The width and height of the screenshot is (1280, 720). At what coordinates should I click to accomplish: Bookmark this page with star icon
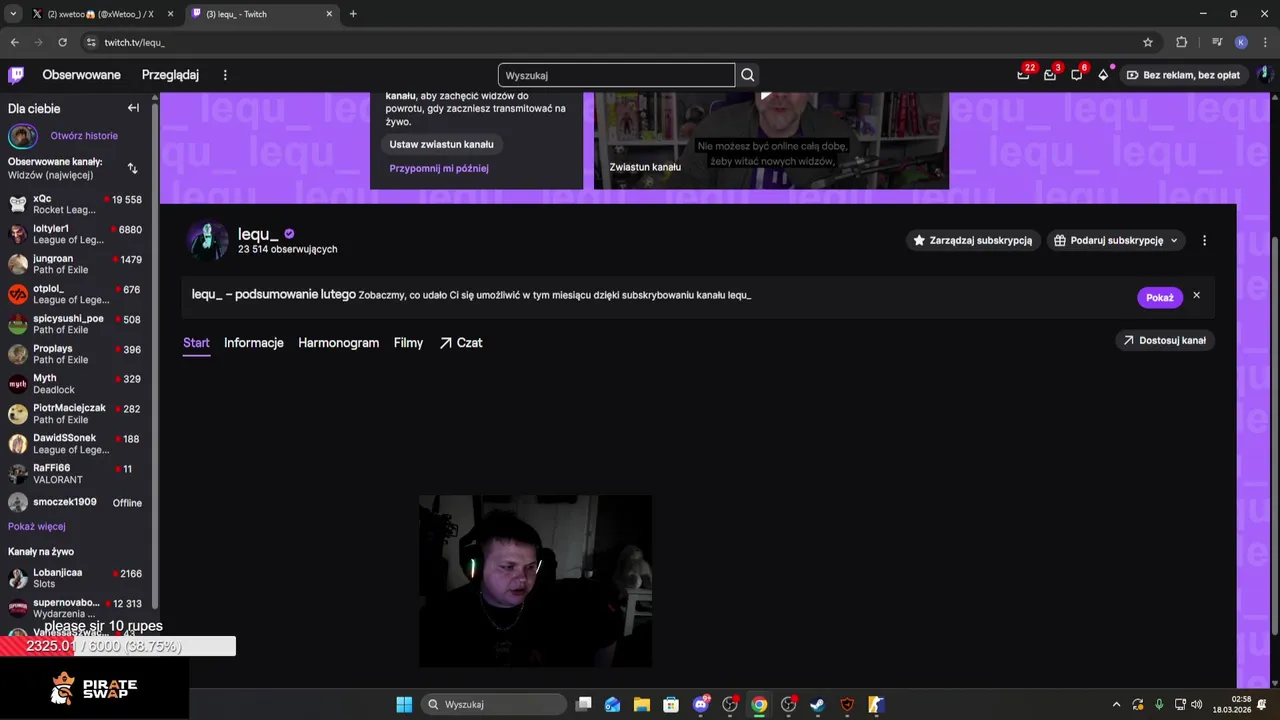click(1148, 42)
